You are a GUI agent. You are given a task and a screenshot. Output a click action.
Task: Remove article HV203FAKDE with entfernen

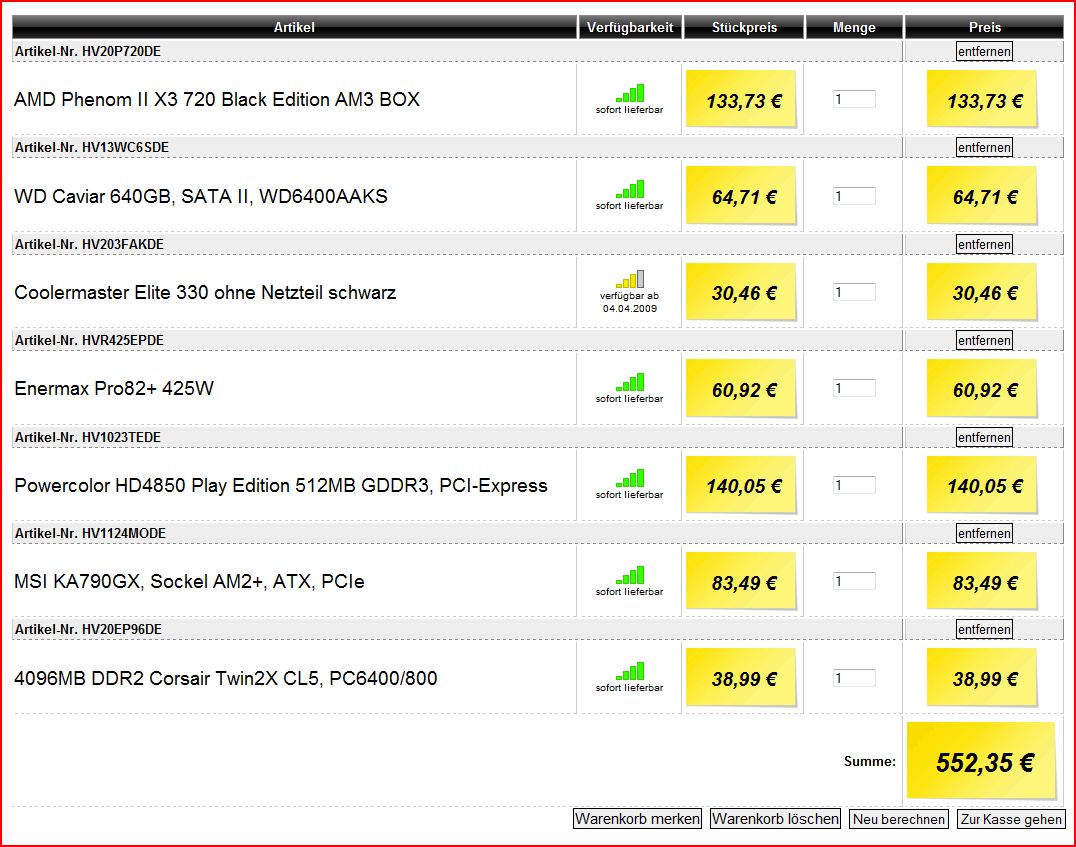click(984, 244)
